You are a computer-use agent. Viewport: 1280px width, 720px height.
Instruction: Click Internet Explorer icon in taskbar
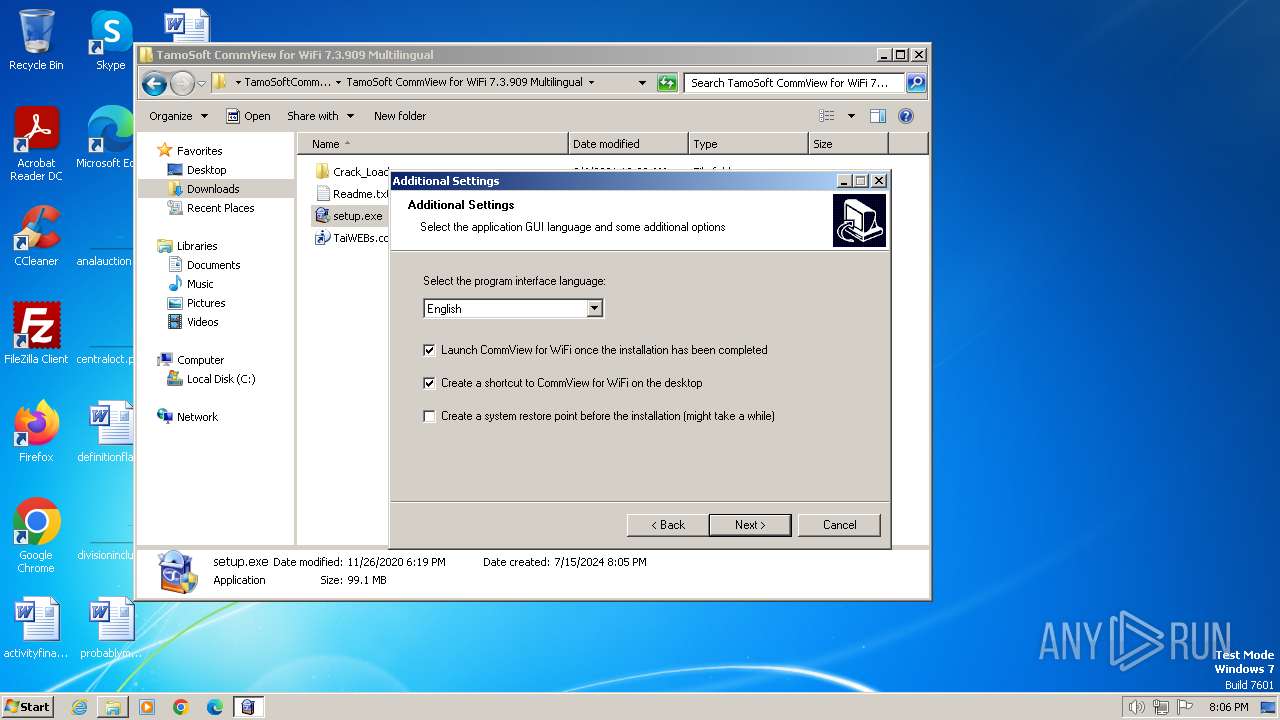(x=79, y=707)
